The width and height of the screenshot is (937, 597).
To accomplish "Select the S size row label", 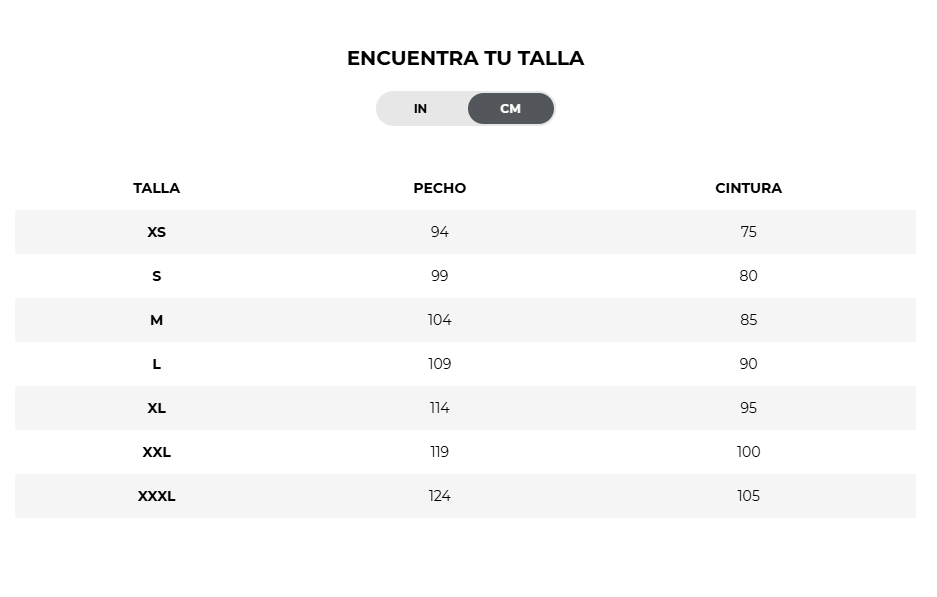I will [x=157, y=276].
